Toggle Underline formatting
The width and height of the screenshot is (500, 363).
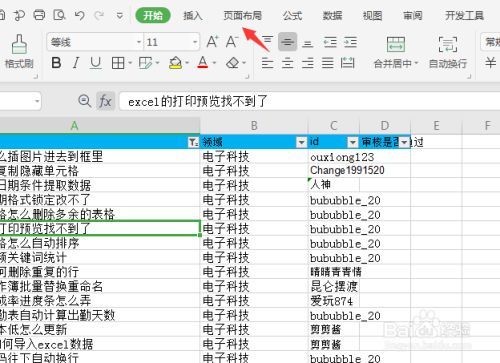(x=96, y=63)
